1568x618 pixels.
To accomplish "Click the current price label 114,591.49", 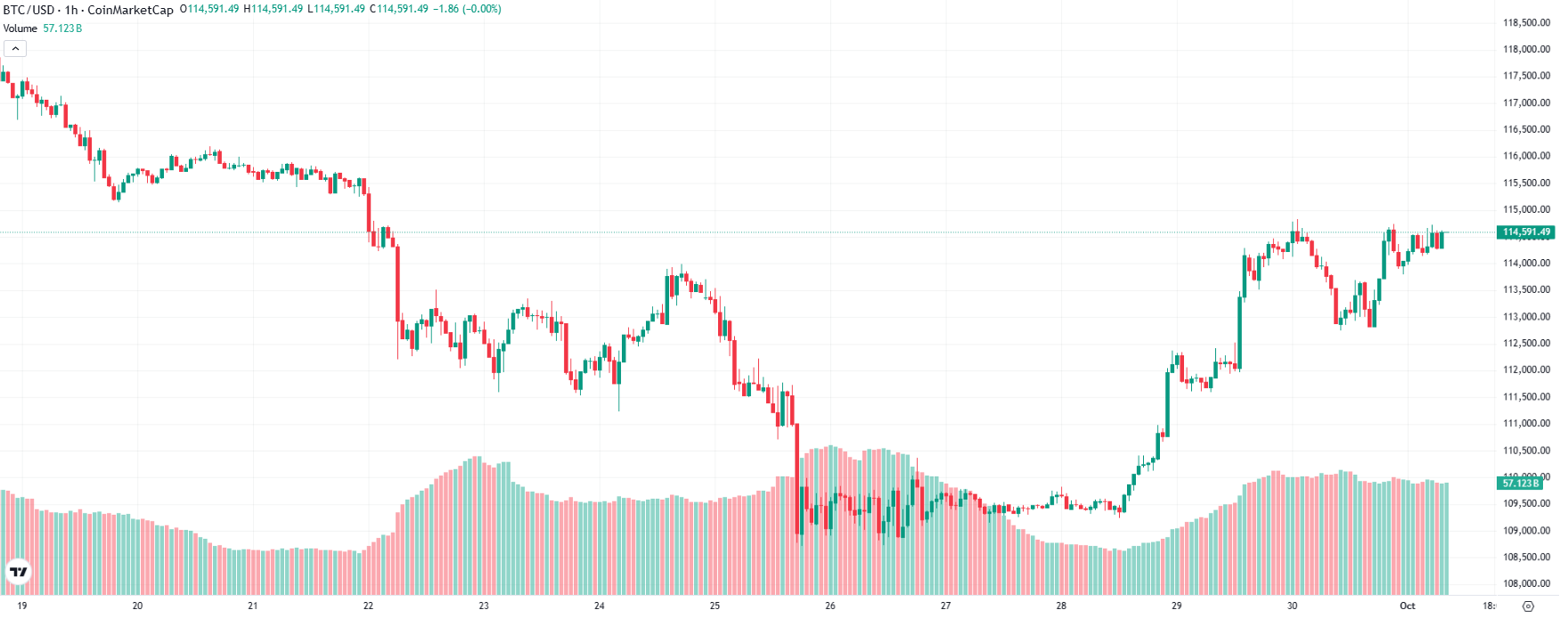I will [1527, 232].
